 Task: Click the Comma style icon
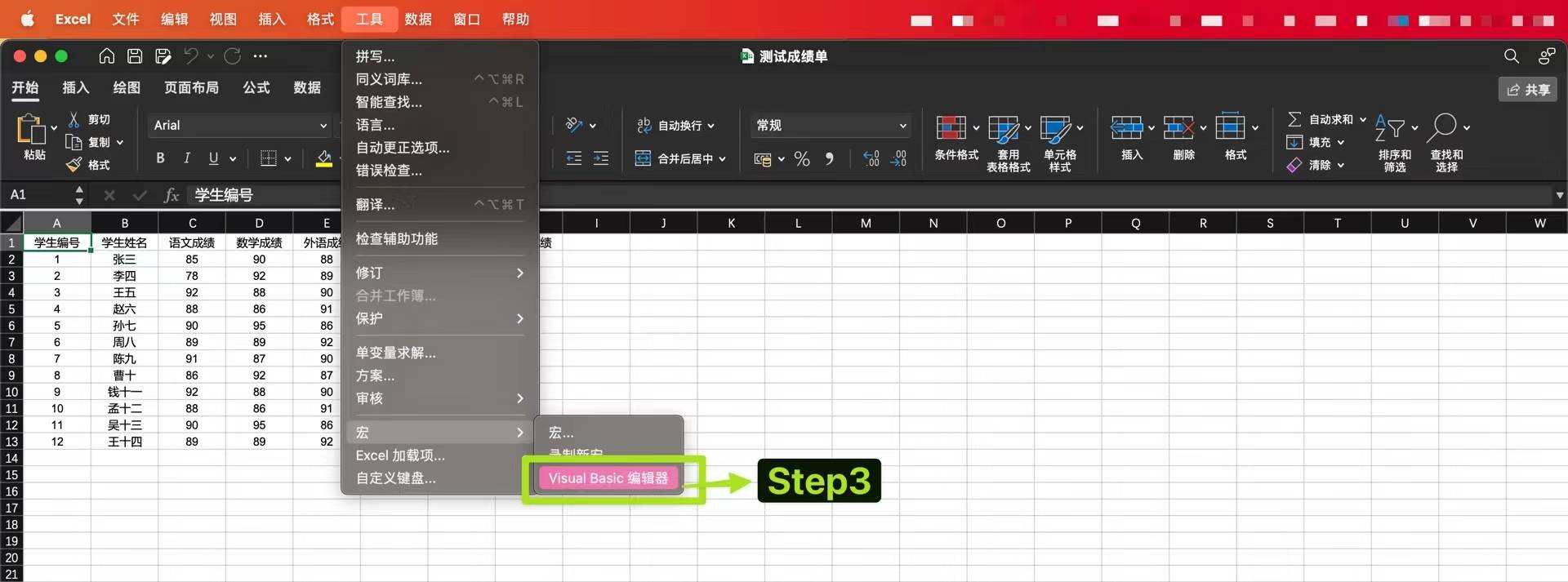(x=829, y=158)
